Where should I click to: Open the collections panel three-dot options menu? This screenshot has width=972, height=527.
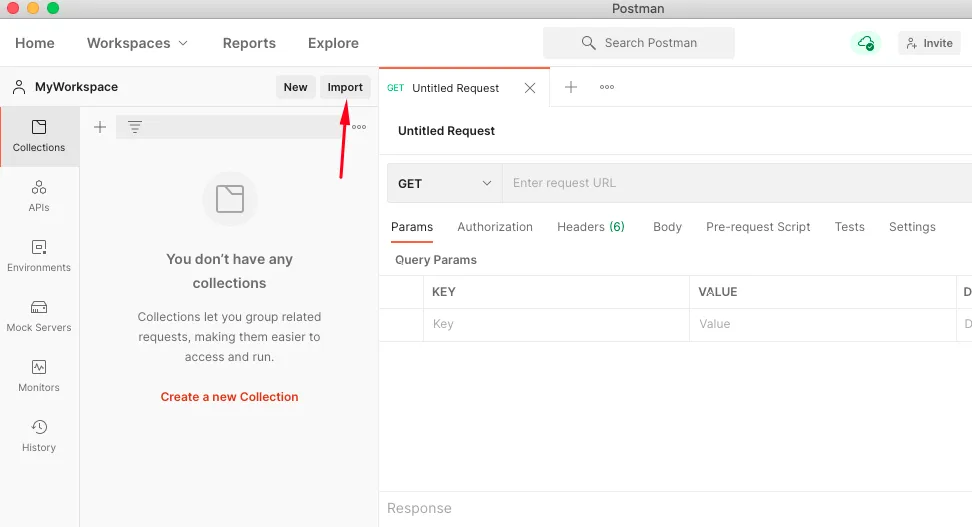(359, 127)
